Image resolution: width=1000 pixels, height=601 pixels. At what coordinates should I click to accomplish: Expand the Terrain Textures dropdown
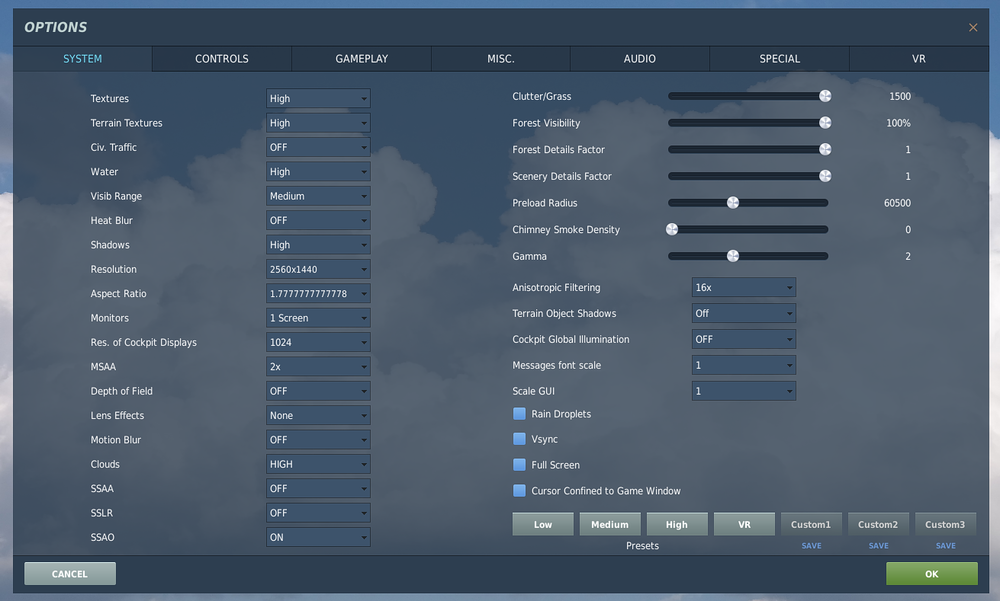coord(318,122)
